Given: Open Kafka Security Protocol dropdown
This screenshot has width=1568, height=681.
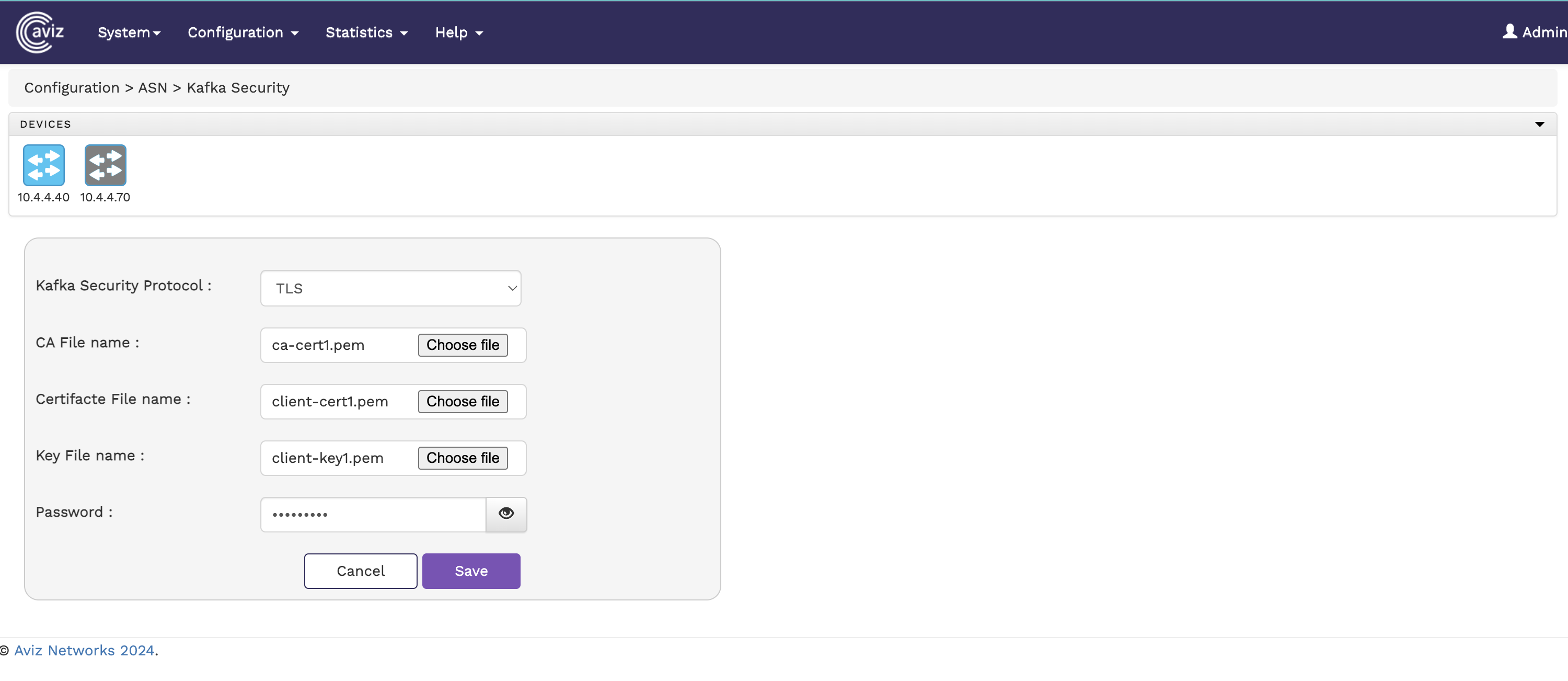Looking at the screenshot, I should (x=390, y=288).
